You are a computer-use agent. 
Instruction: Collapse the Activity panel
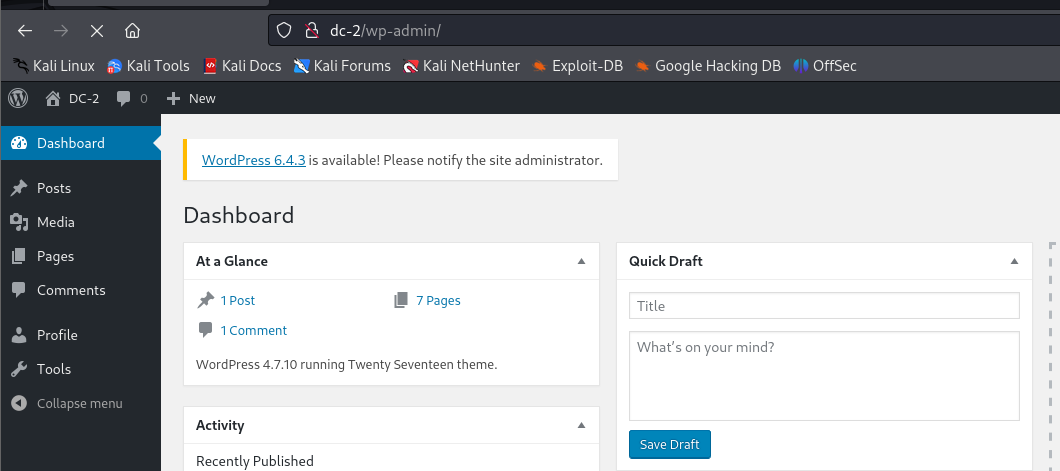point(581,426)
